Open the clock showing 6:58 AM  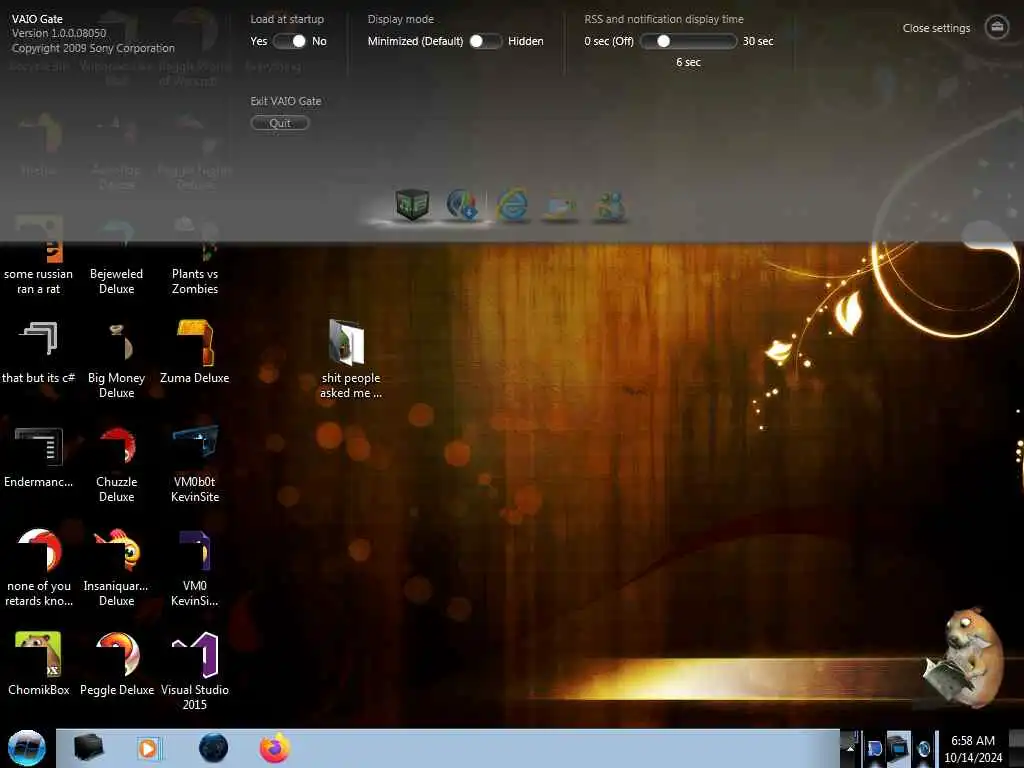point(972,749)
